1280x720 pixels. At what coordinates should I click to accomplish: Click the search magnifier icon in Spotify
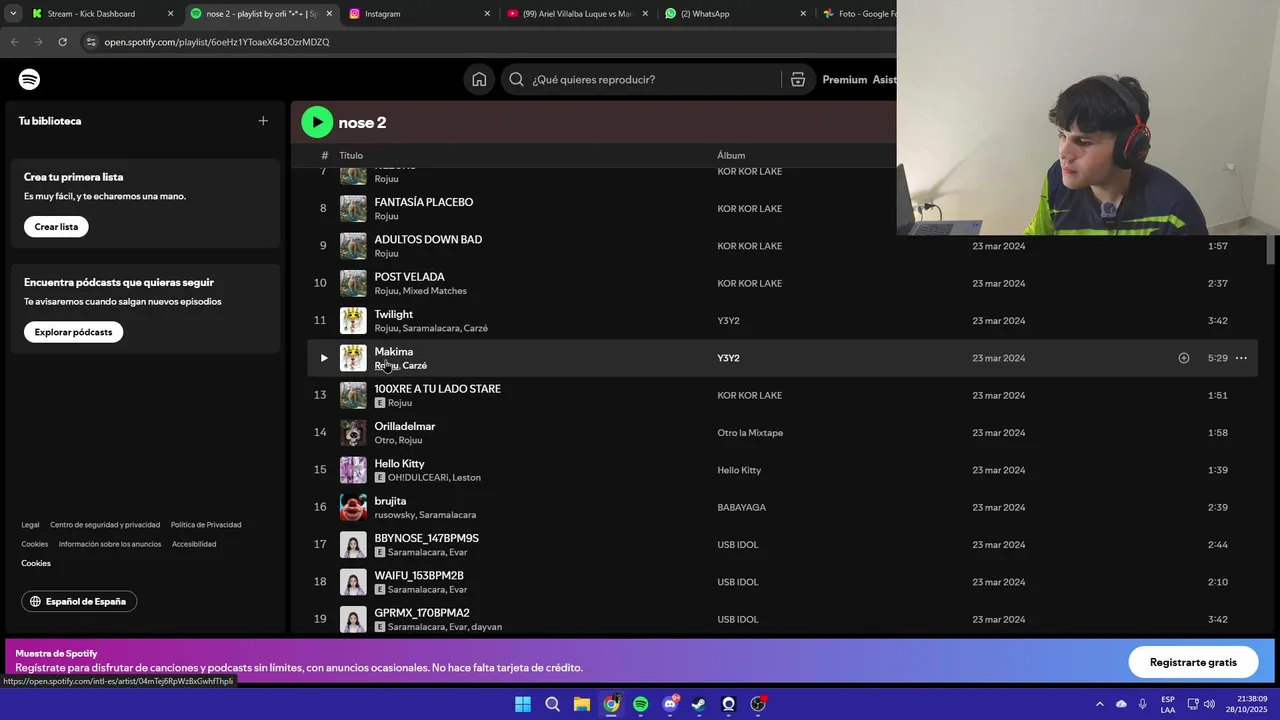click(x=516, y=80)
